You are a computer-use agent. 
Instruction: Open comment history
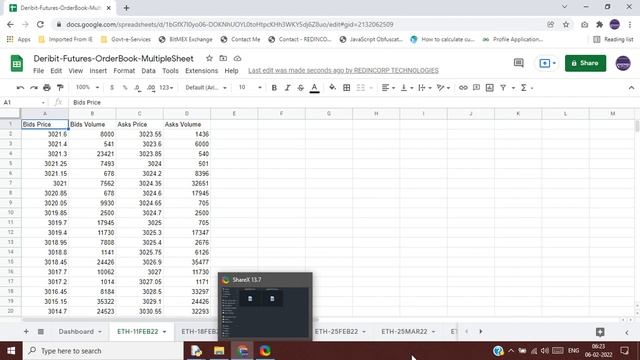[518, 63]
